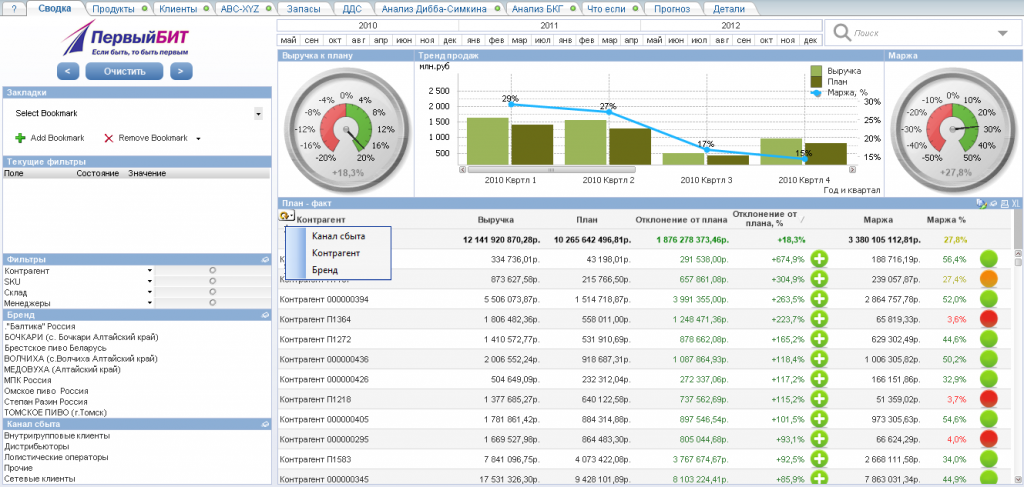Select channel Дистрибьюторы in Канал сбыта list
This screenshot has height=487, width=1024.
37,447
